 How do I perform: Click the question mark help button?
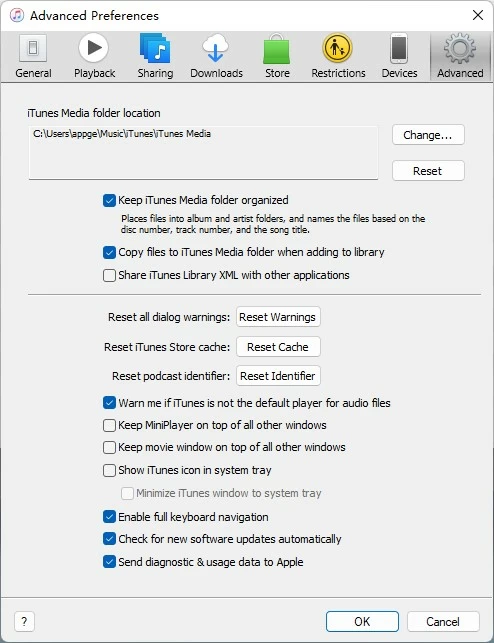24,622
